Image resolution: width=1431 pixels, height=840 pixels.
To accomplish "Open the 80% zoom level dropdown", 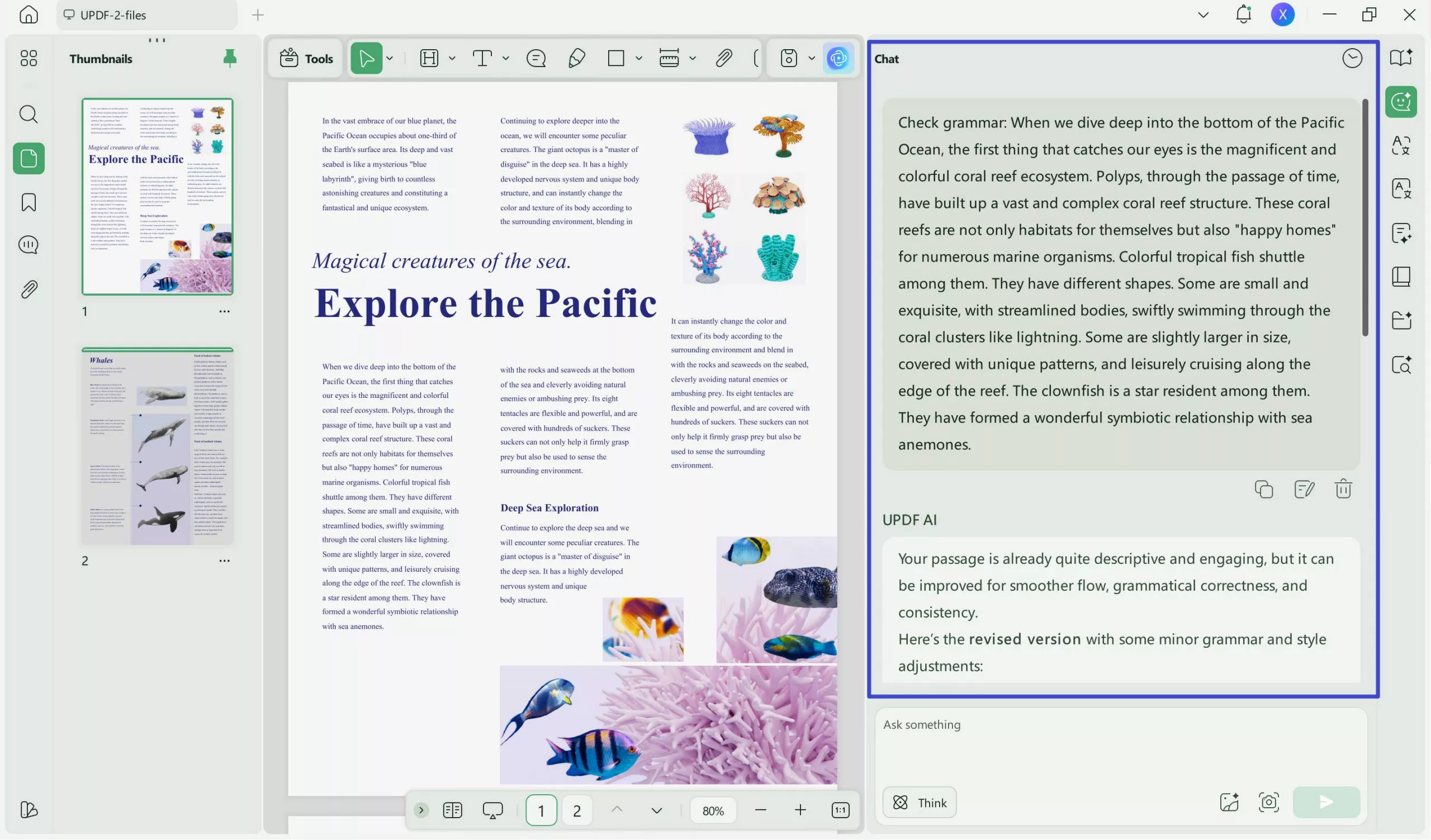I will pyautogui.click(x=713, y=810).
